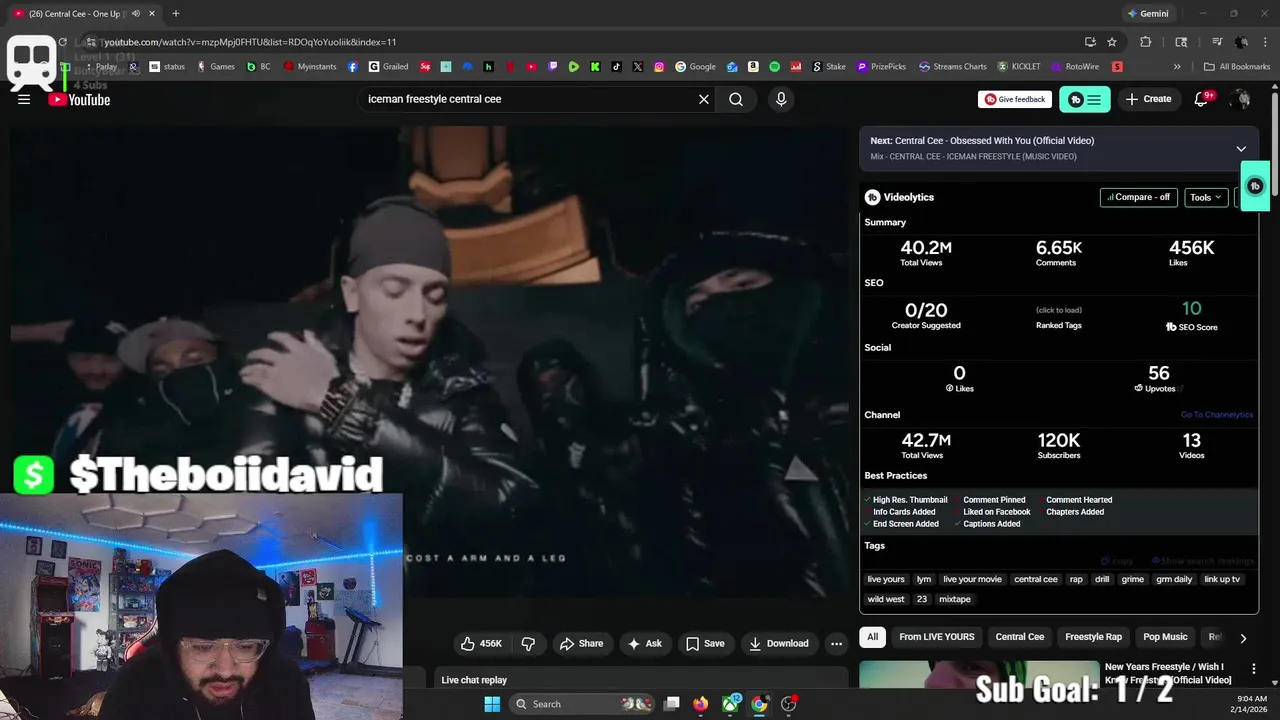Open the PrizePicks bookmark

pos(881,67)
